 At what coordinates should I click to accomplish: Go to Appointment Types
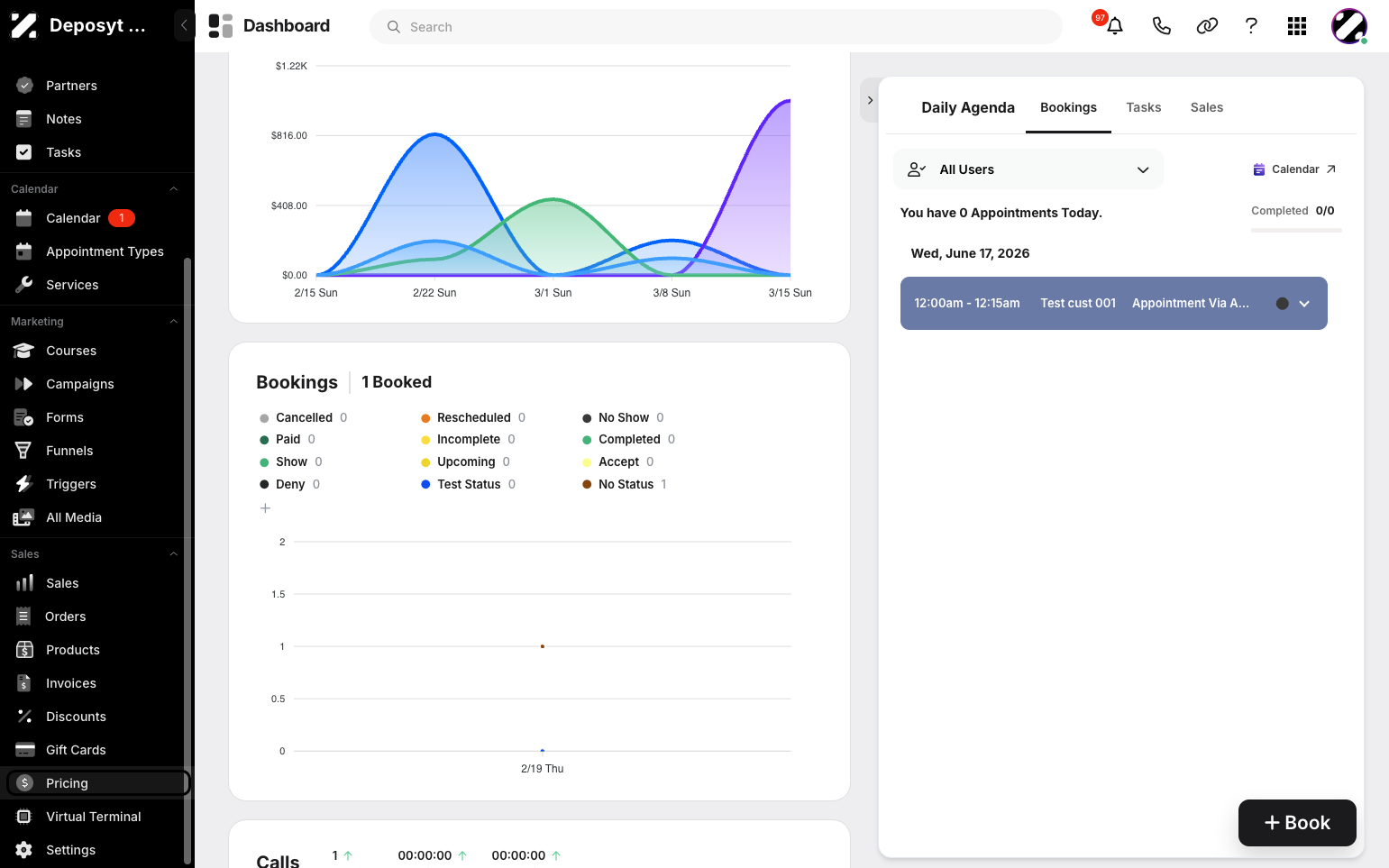105,251
